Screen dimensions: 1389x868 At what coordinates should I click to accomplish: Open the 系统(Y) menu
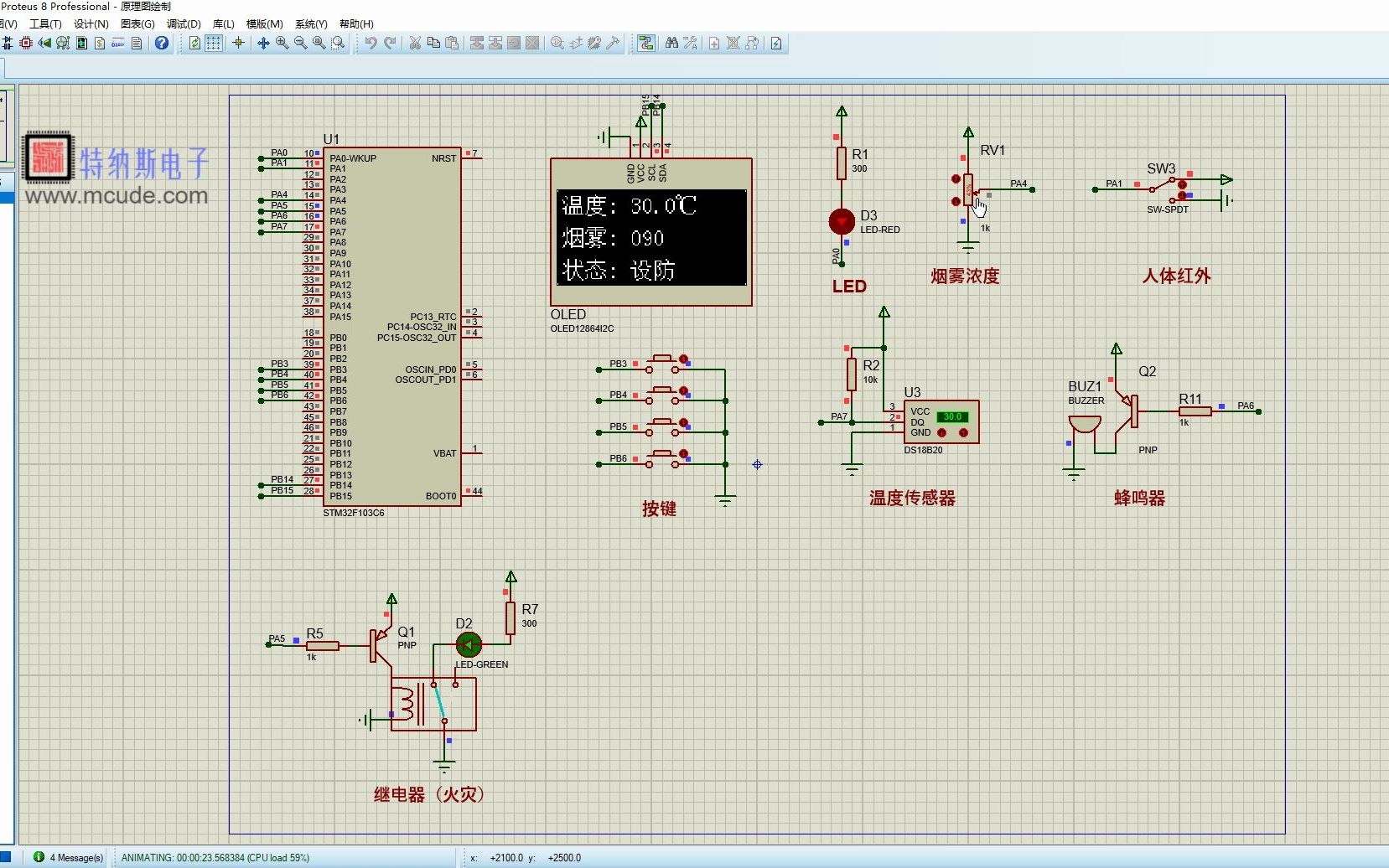pos(311,24)
